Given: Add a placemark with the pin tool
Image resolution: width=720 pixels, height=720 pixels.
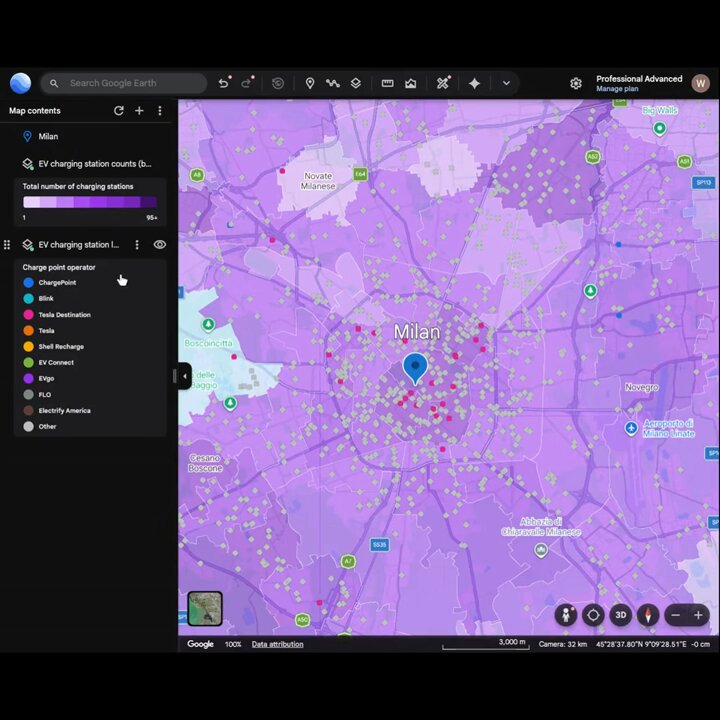Looking at the screenshot, I should [x=310, y=83].
